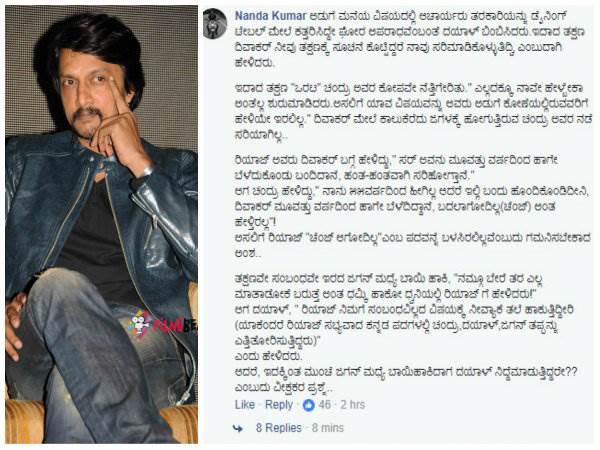Expand the 8 Replies thread
Screen dimensions: 600x450
click(x=279, y=428)
